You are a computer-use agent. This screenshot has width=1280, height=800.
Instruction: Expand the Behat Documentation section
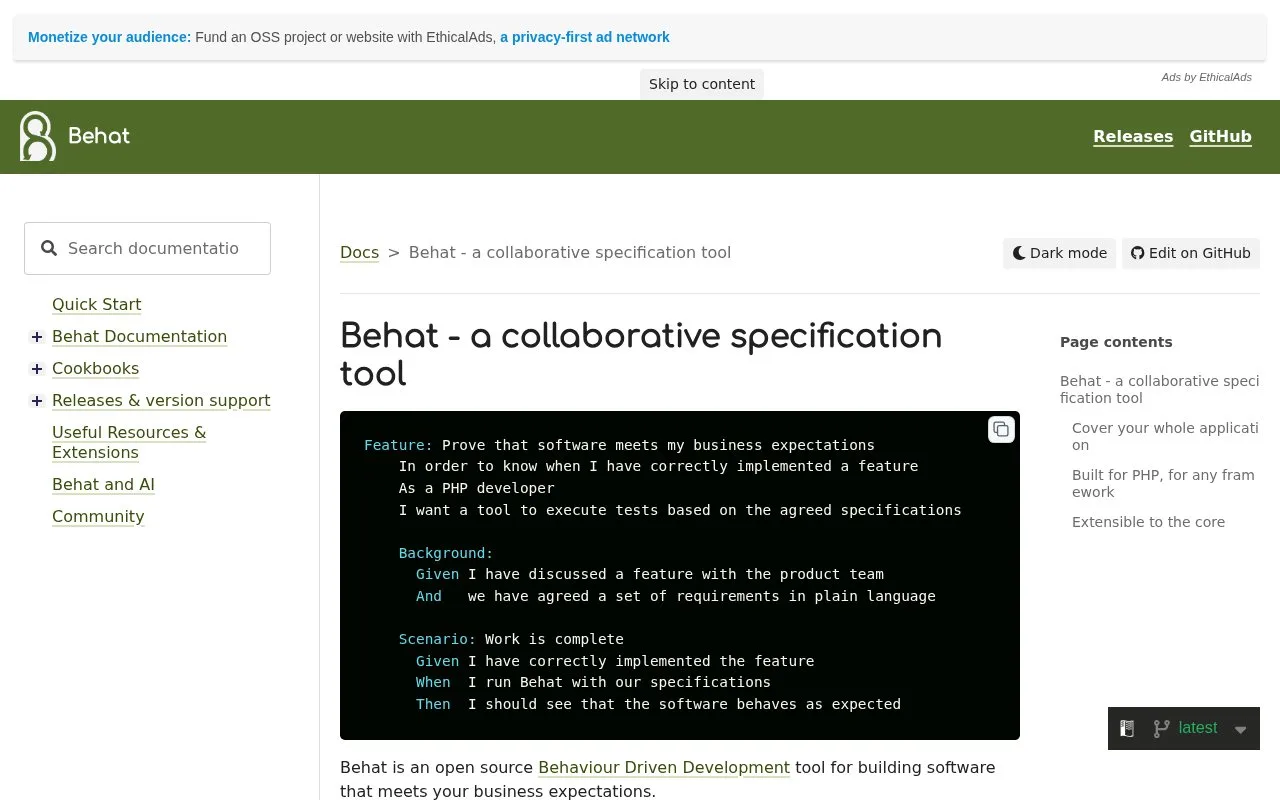point(37,337)
